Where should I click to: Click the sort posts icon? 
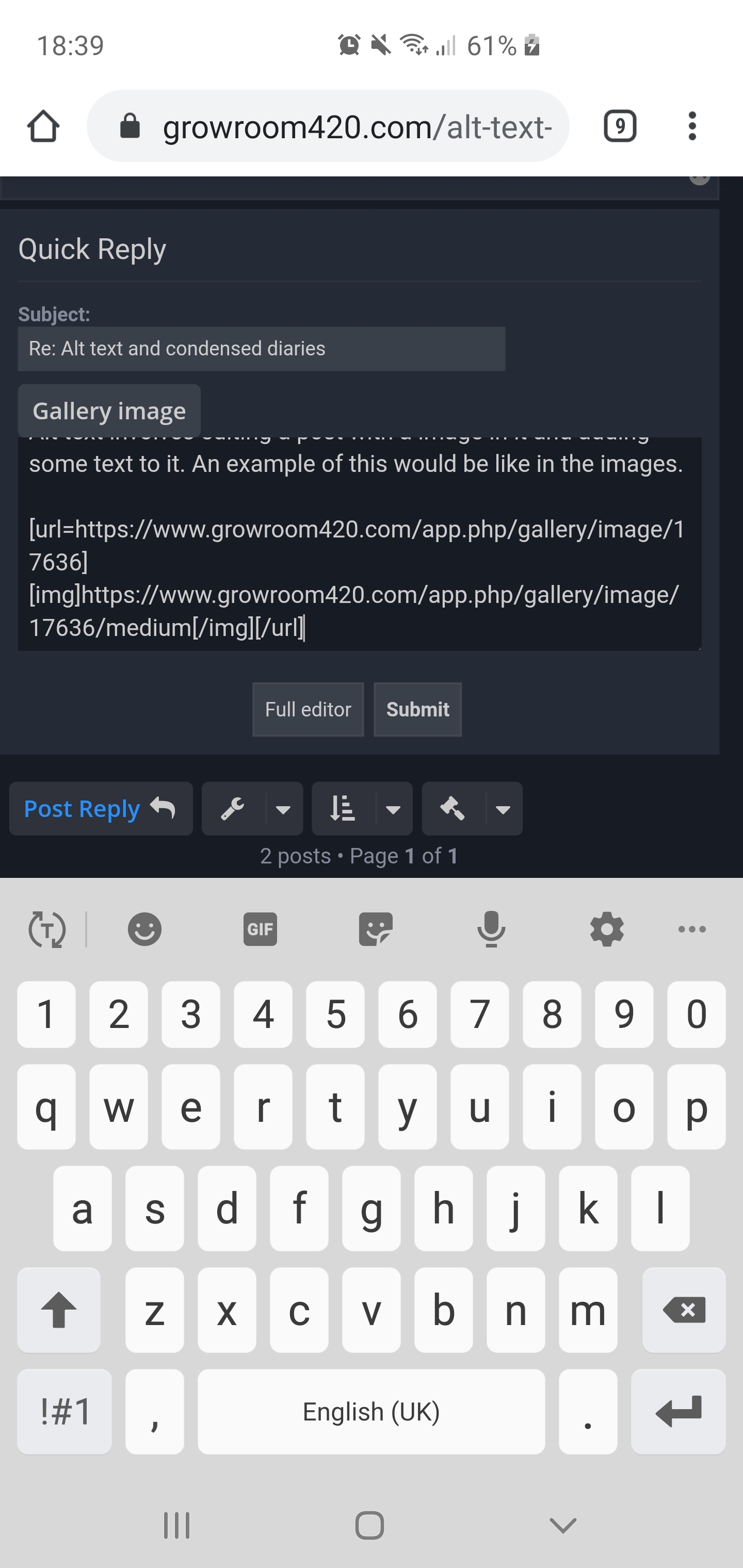tap(342, 809)
